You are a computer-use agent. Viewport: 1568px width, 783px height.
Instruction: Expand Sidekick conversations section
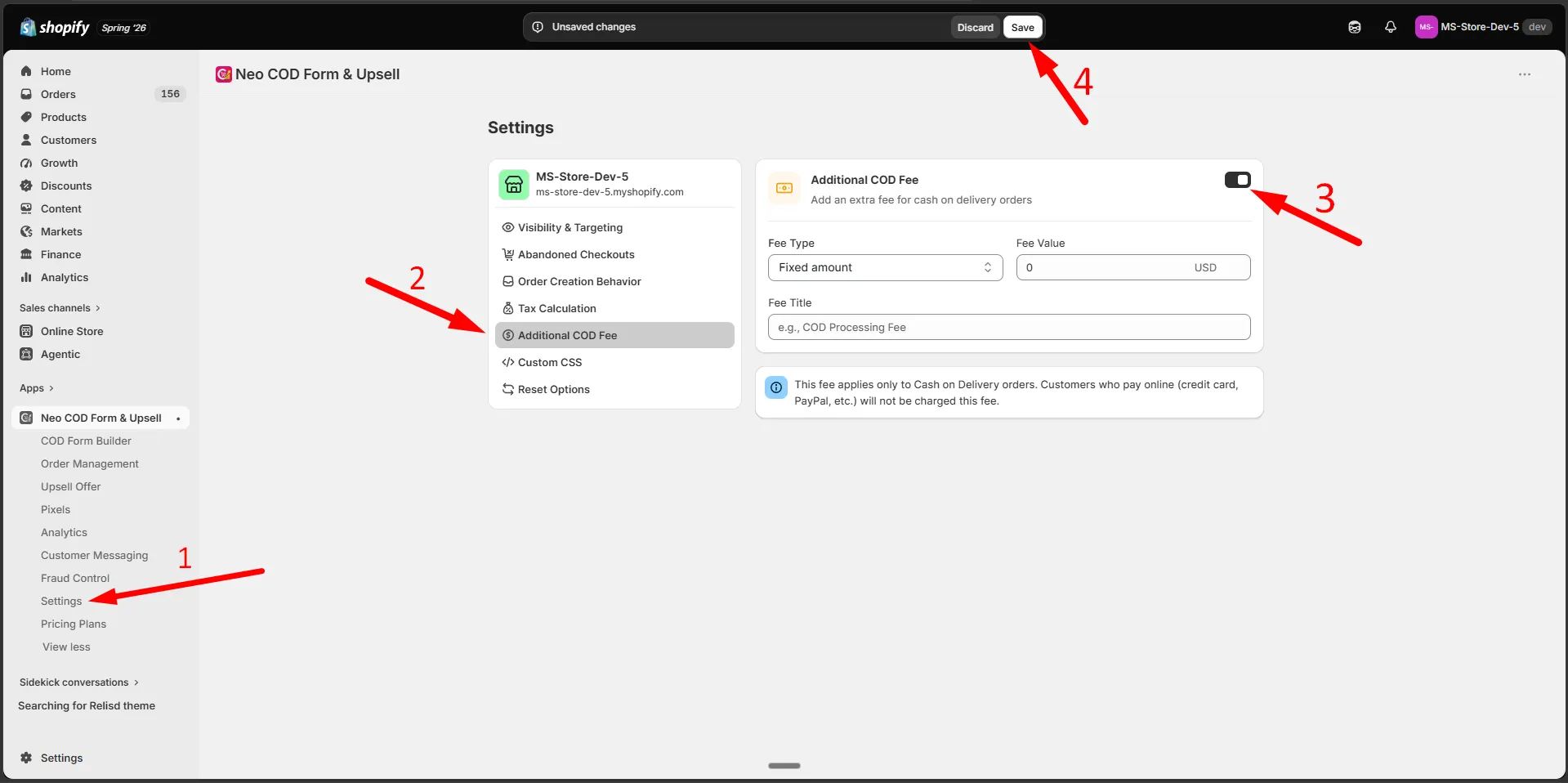(x=79, y=682)
